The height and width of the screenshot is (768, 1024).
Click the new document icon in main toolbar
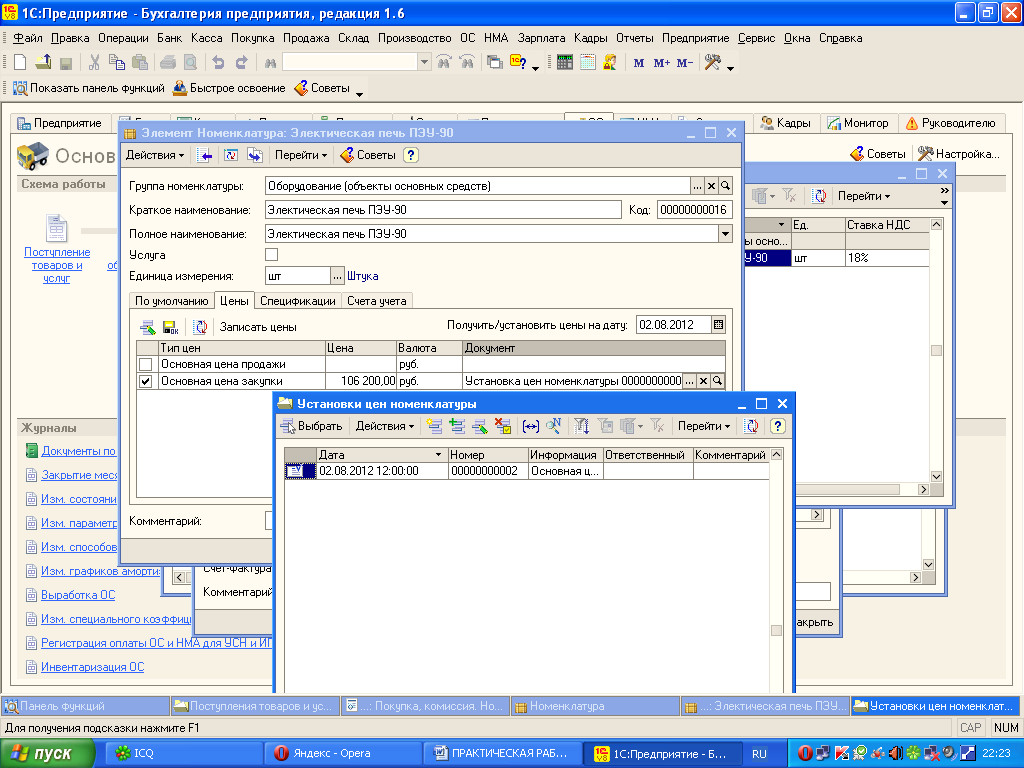point(20,63)
